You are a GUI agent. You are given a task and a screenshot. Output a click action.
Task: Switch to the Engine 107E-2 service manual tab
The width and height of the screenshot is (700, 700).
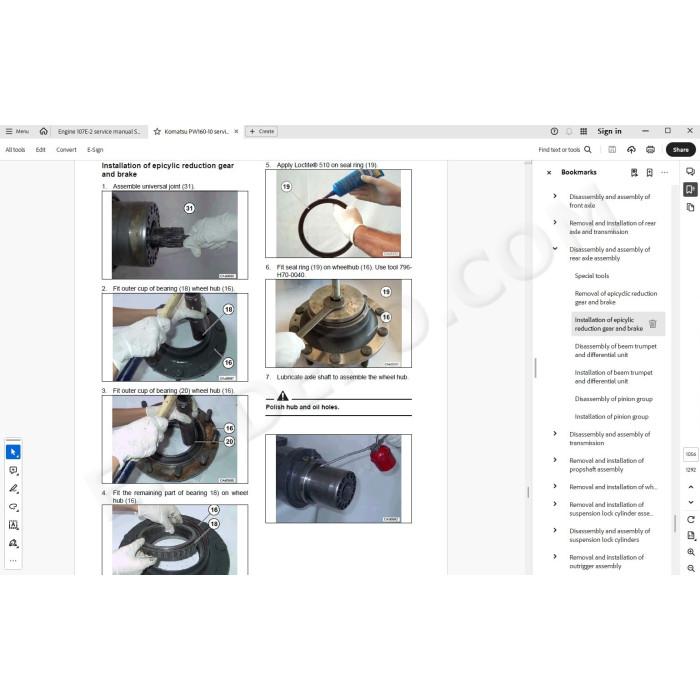pos(99,131)
